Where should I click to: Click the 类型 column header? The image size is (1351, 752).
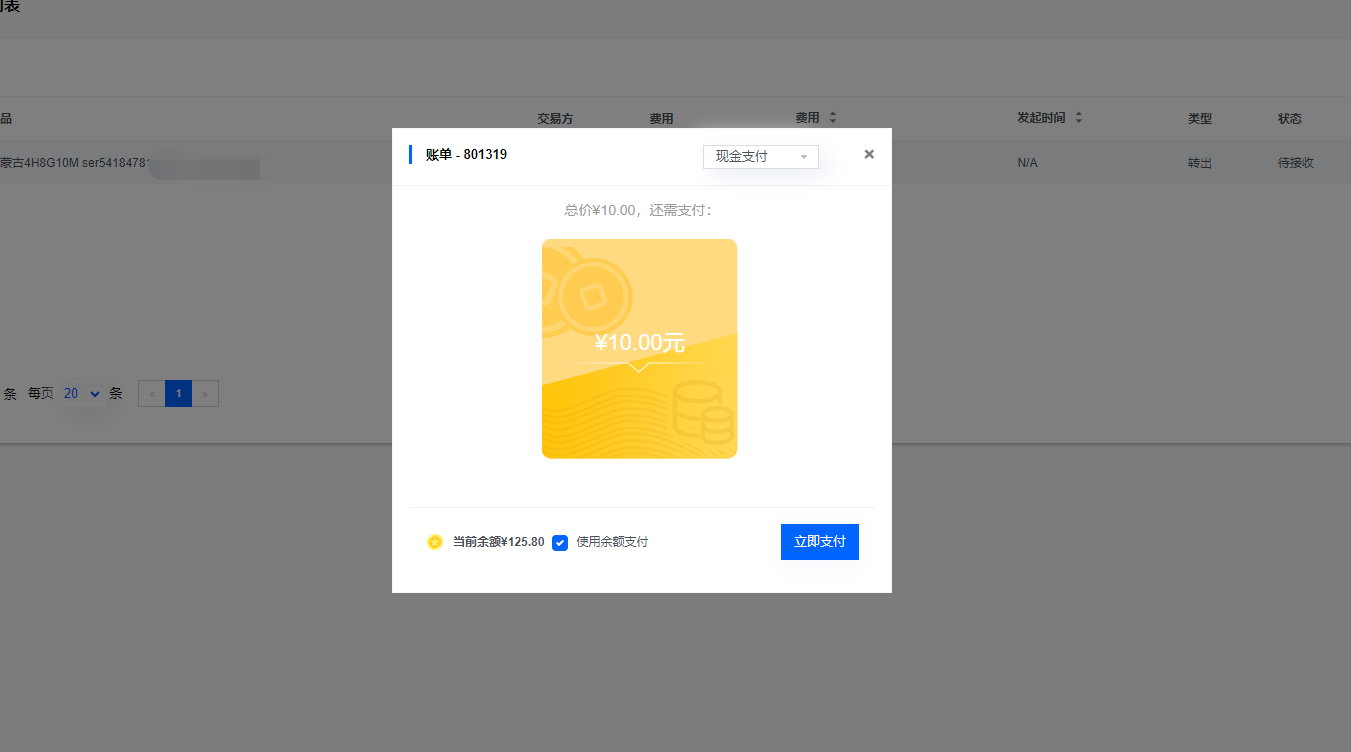point(1200,118)
